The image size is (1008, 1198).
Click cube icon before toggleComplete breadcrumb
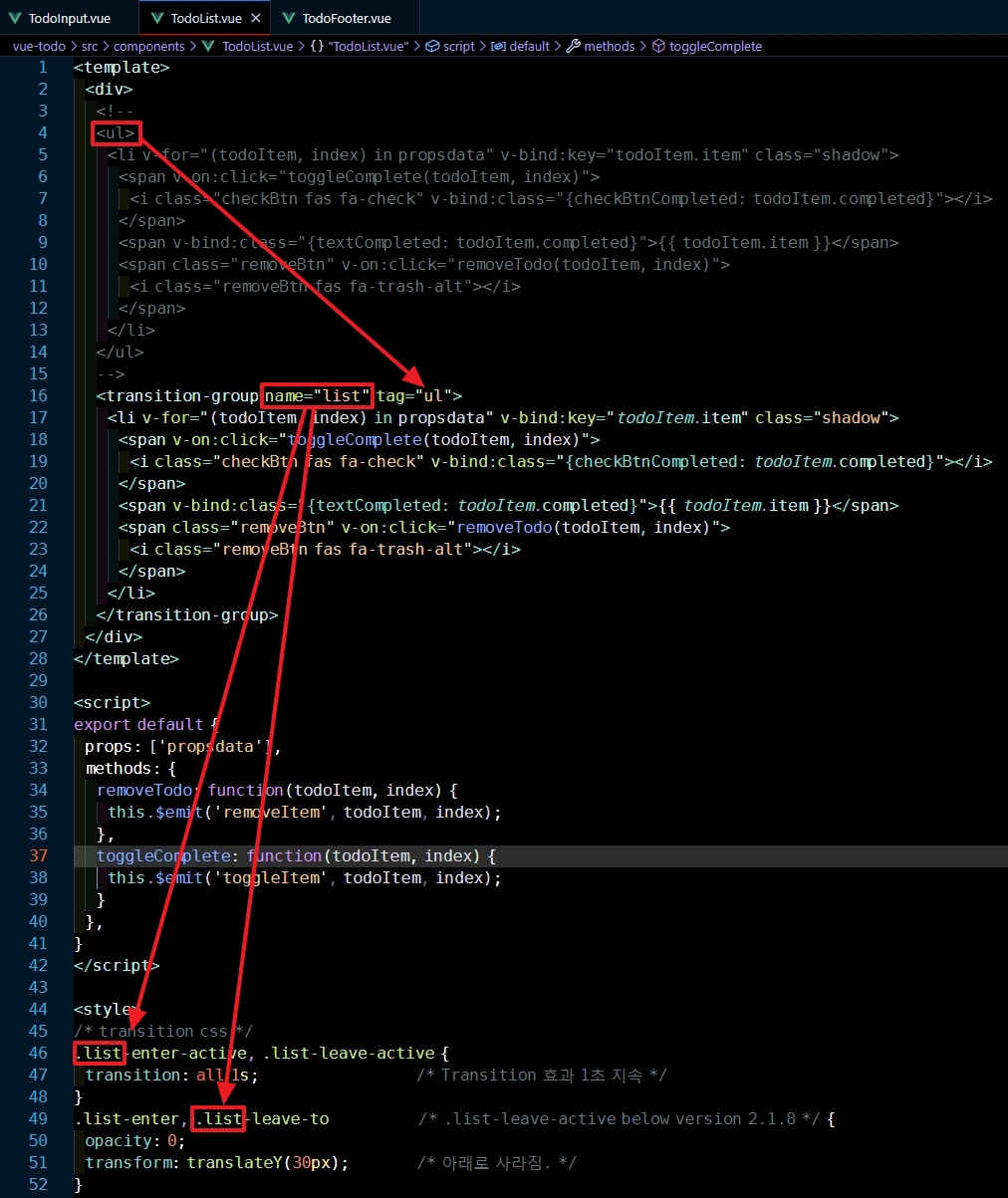tap(658, 46)
